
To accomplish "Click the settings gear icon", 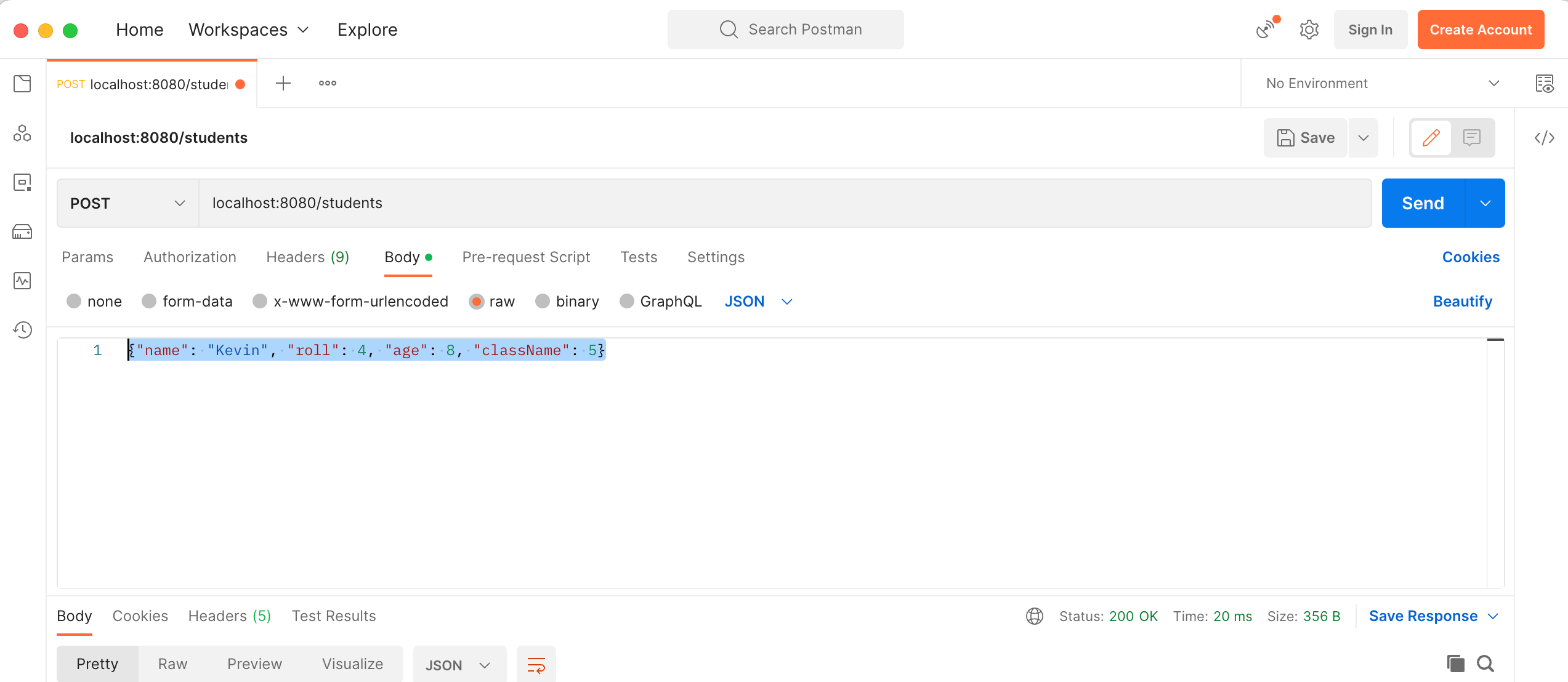I will (1309, 30).
